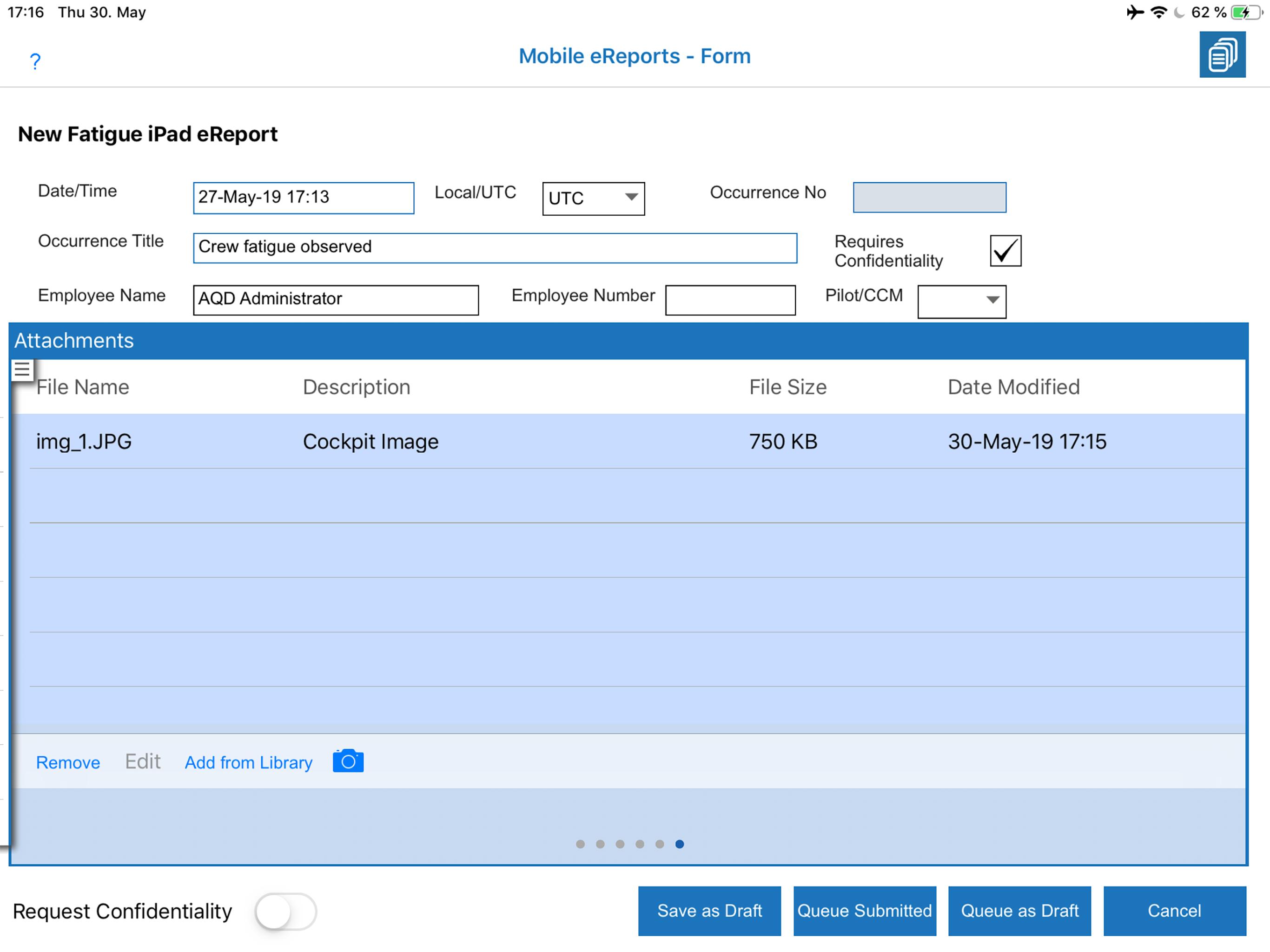Cancel the eReport form

(1175, 911)
